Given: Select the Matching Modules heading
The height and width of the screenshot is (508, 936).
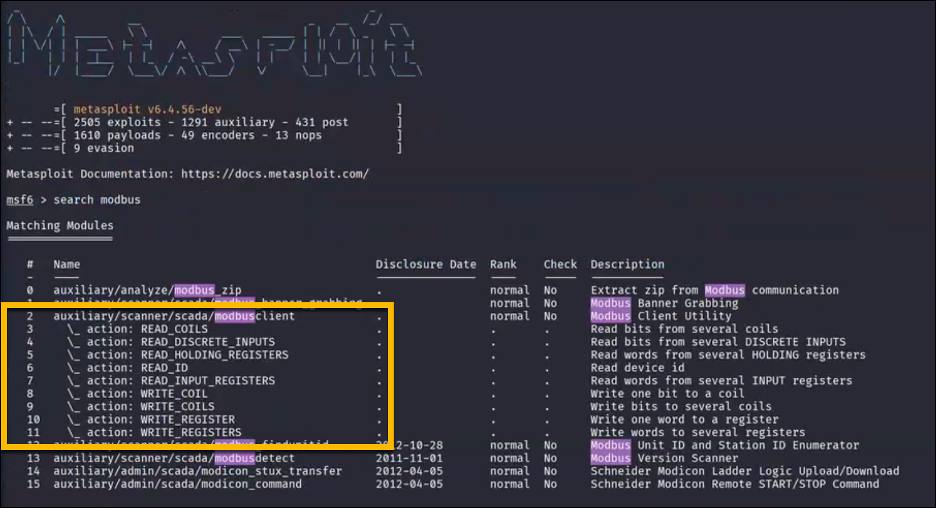Looking at the screenshot, I should click(x=60, y=226).
